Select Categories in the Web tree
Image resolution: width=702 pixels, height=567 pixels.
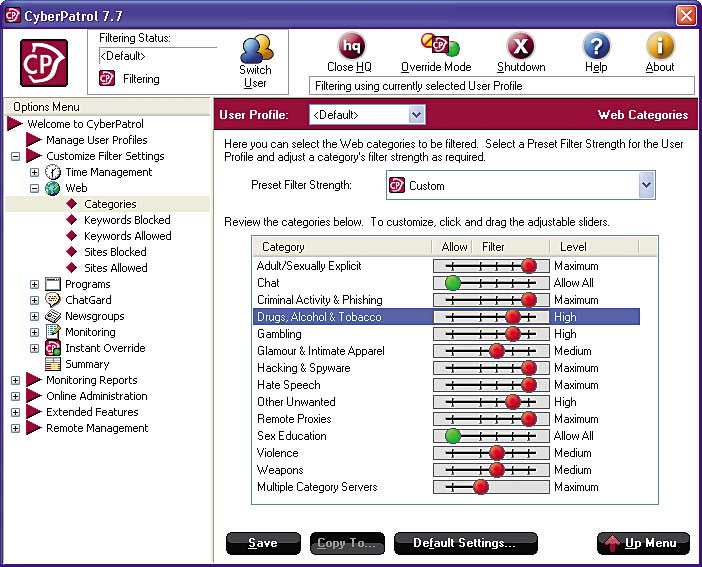point(110,204)
